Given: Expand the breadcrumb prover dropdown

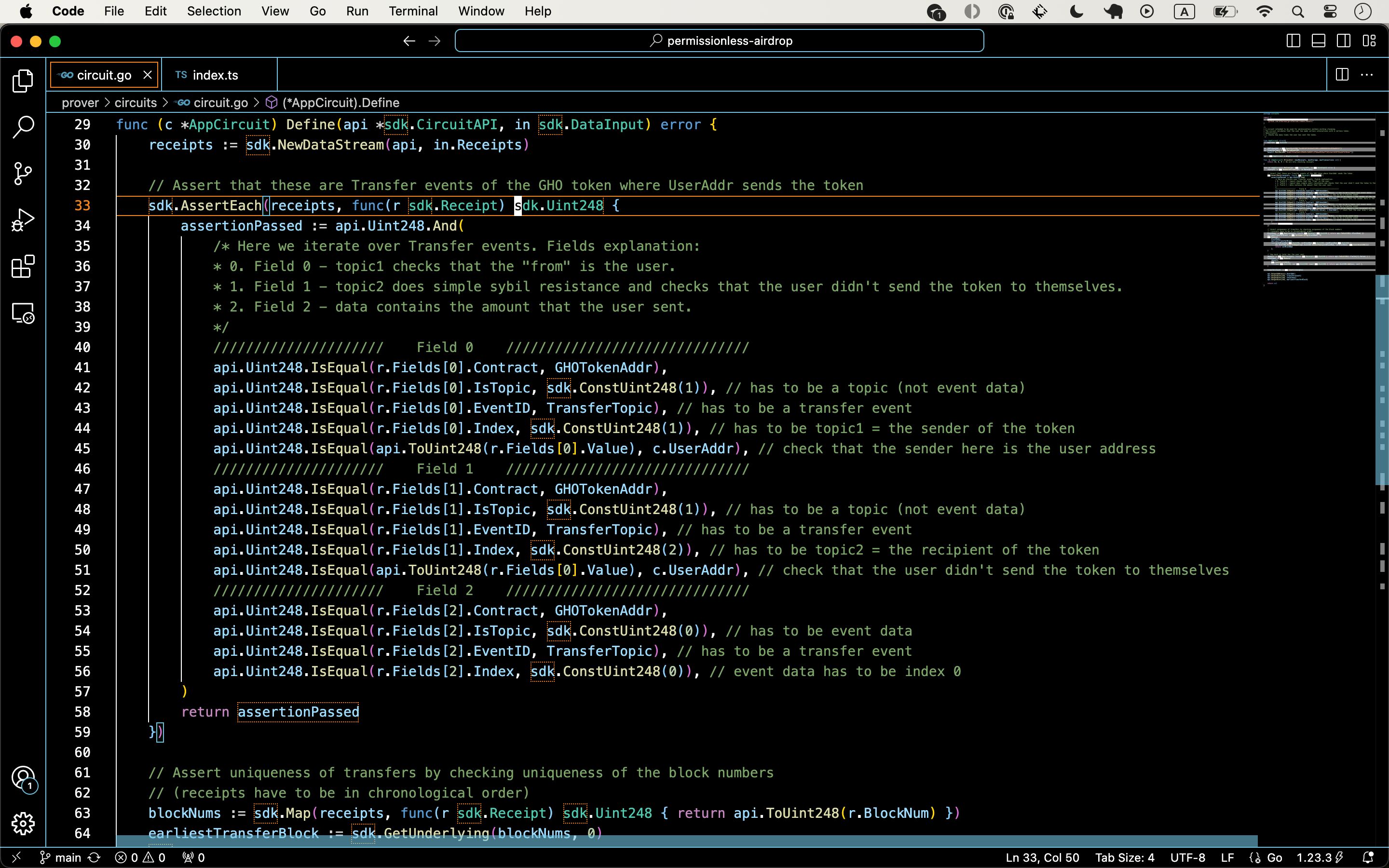Looking at the screenshot, I should pyautogui.click(x=80, y=102).
